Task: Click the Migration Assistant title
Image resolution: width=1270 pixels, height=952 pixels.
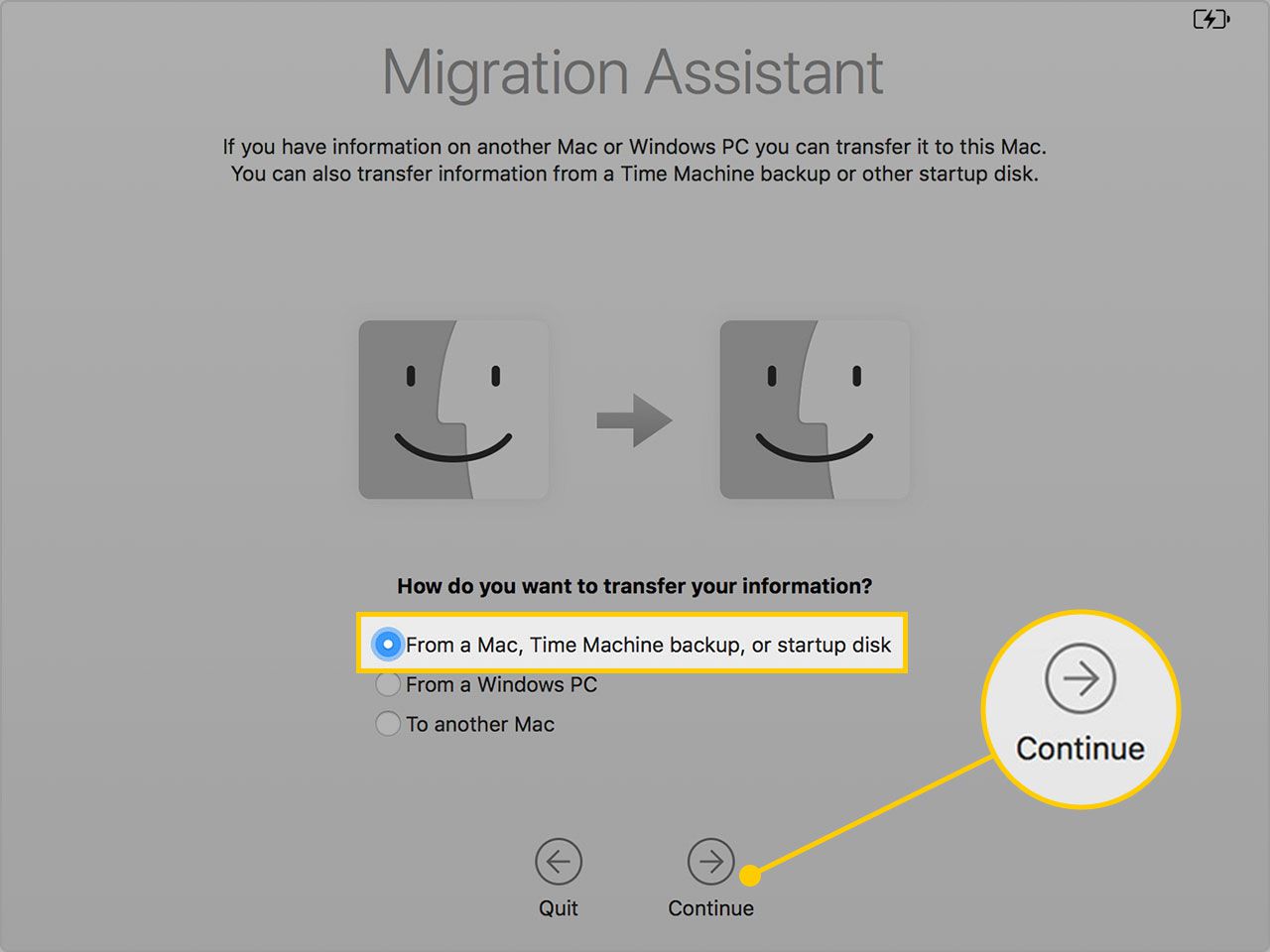Action: [633, 73]
